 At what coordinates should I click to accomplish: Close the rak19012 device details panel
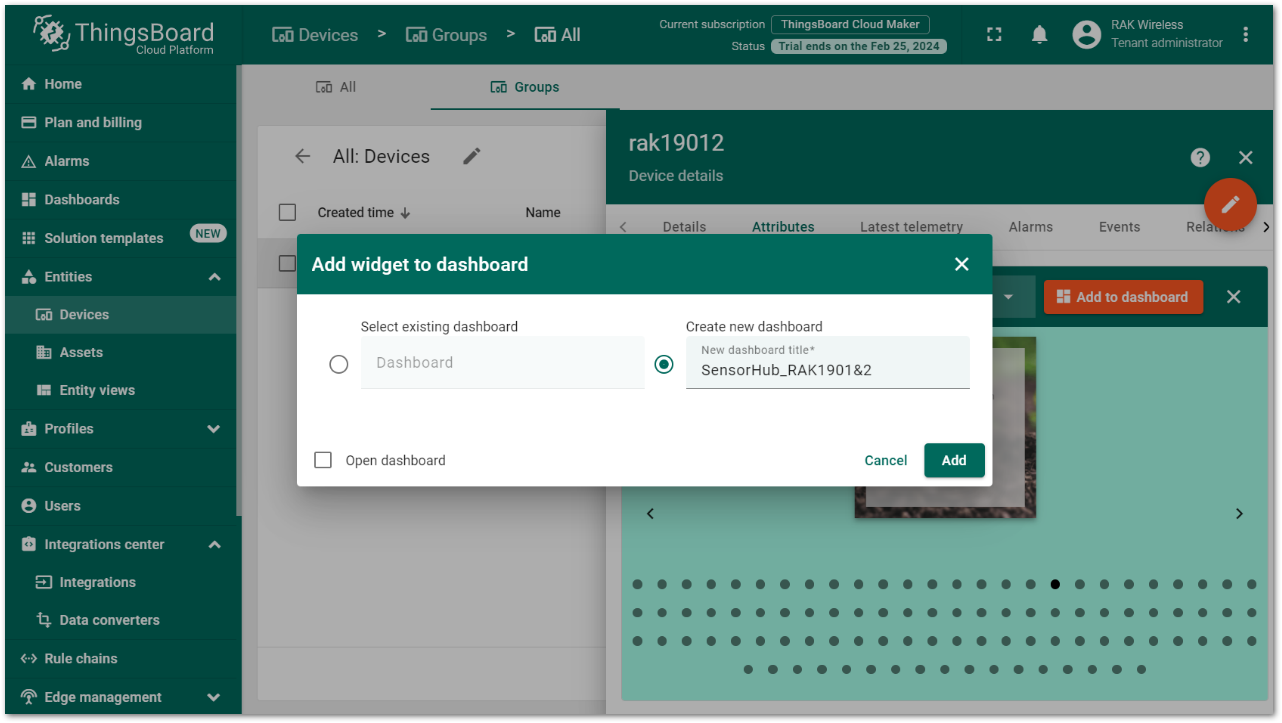pos(1246,157)
